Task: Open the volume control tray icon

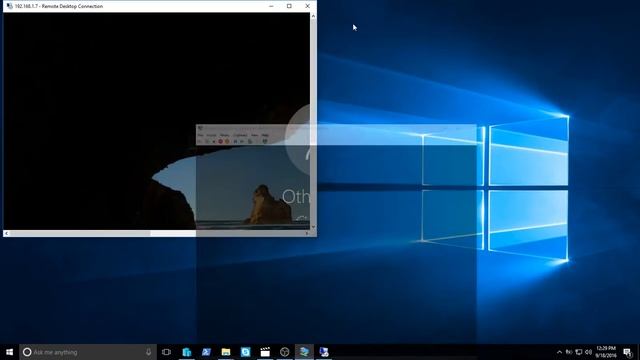Action: click(588, 352)
